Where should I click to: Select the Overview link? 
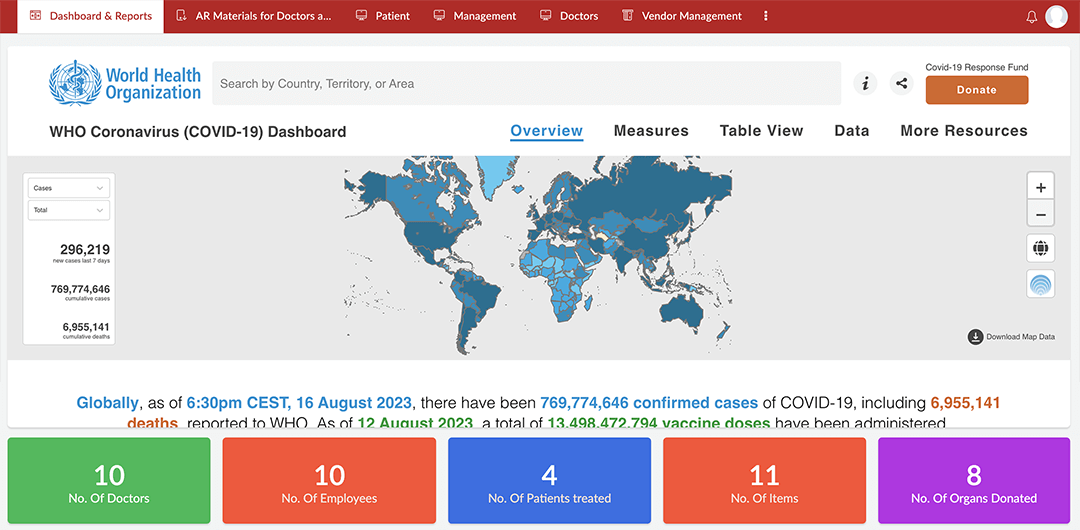546,131
